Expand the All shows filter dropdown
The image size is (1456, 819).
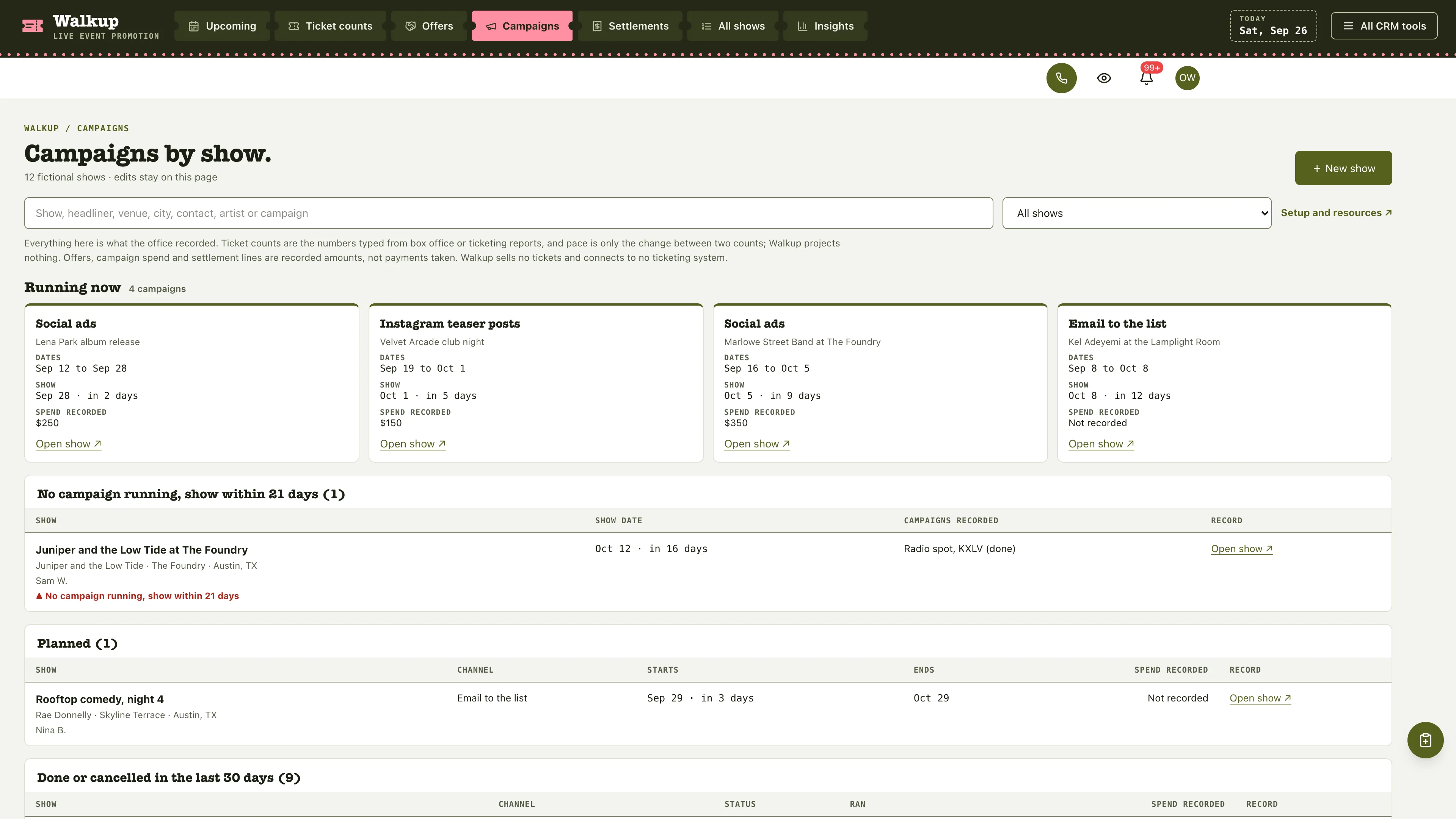1137,213
